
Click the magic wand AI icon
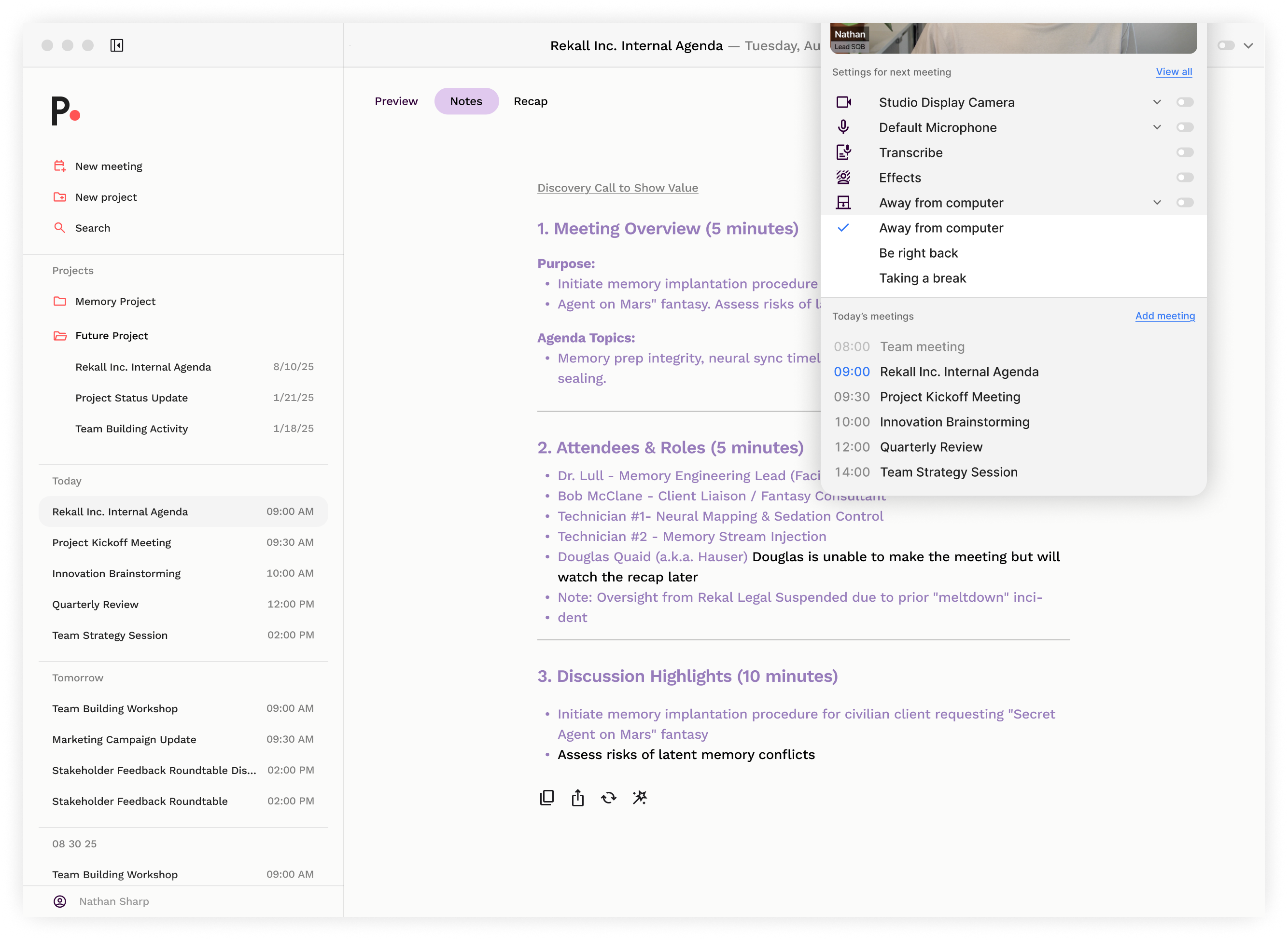coord(640,797)
